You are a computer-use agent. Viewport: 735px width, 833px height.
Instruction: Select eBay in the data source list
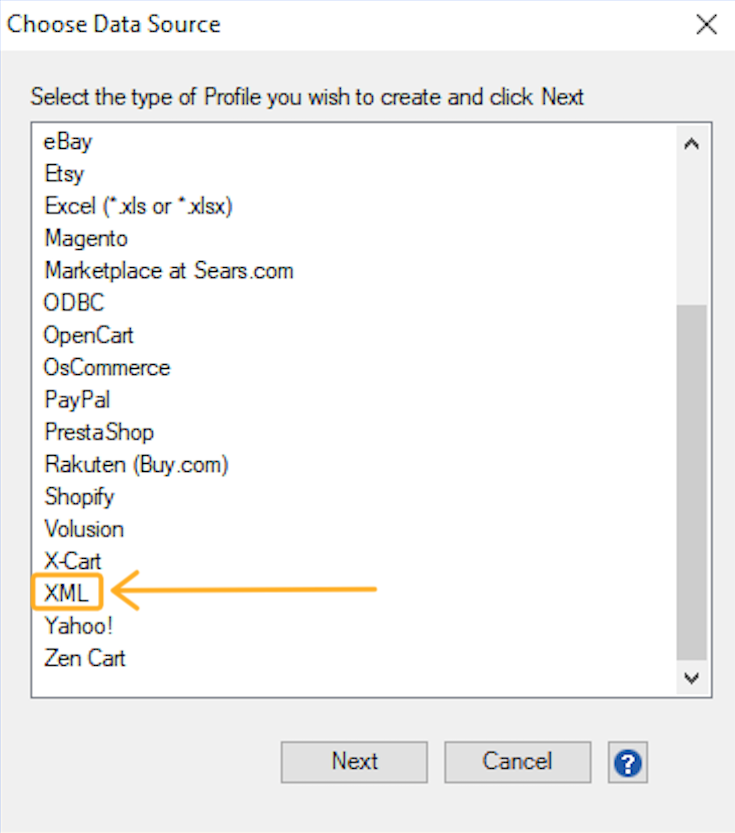[68, 142]
